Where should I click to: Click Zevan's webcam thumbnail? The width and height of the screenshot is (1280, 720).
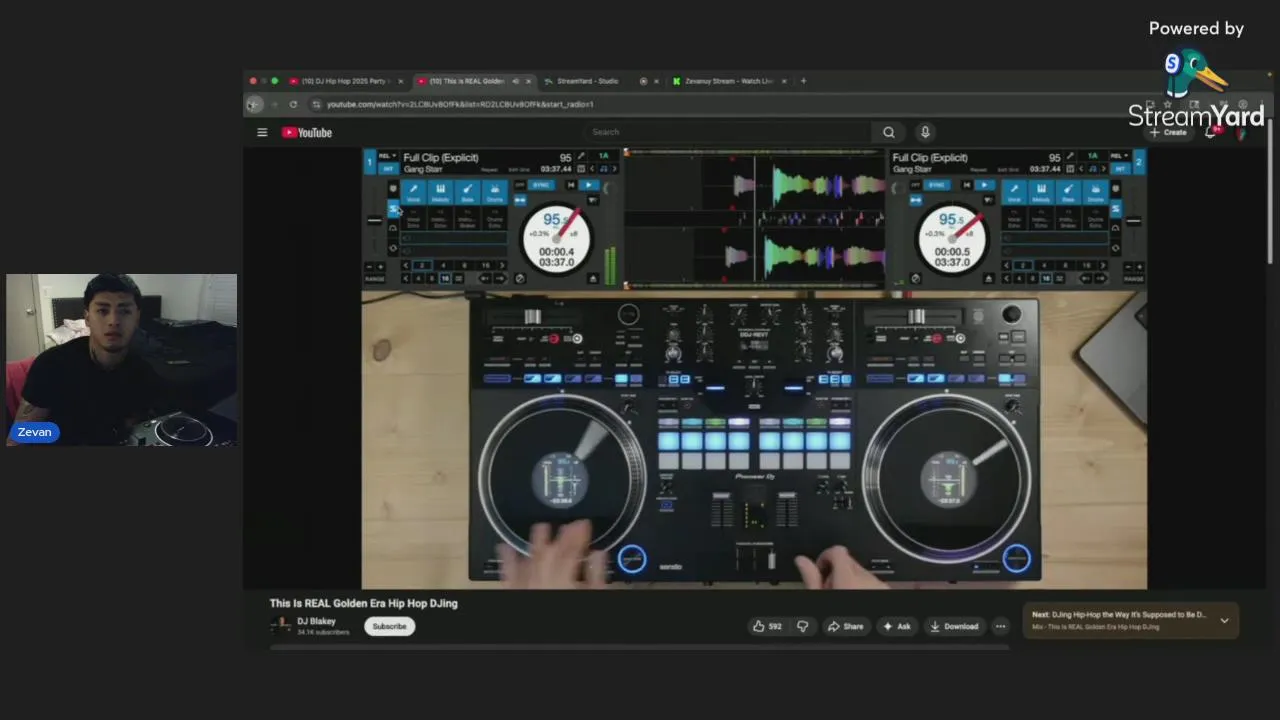121,360
